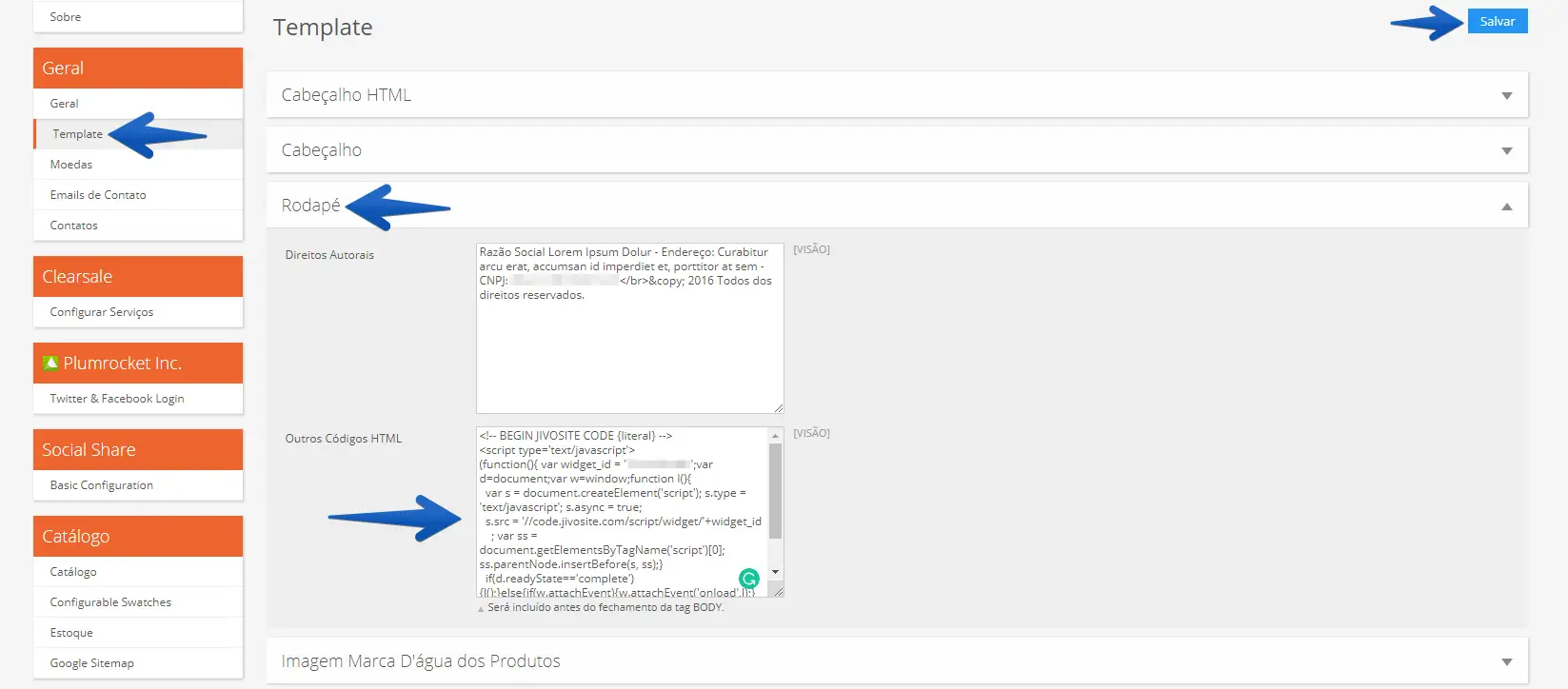Click the green Grammarly icon in textarea
The width and height of the screenshot is (1568, 689).
(749, 578)
